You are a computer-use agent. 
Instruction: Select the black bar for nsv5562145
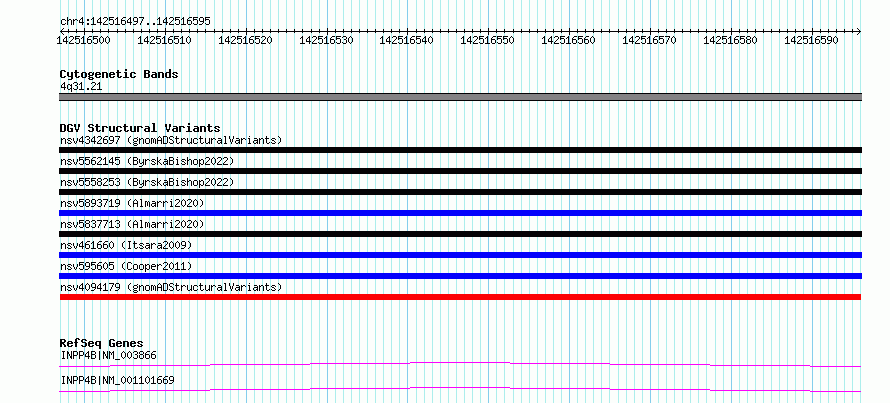pos(461,171)
